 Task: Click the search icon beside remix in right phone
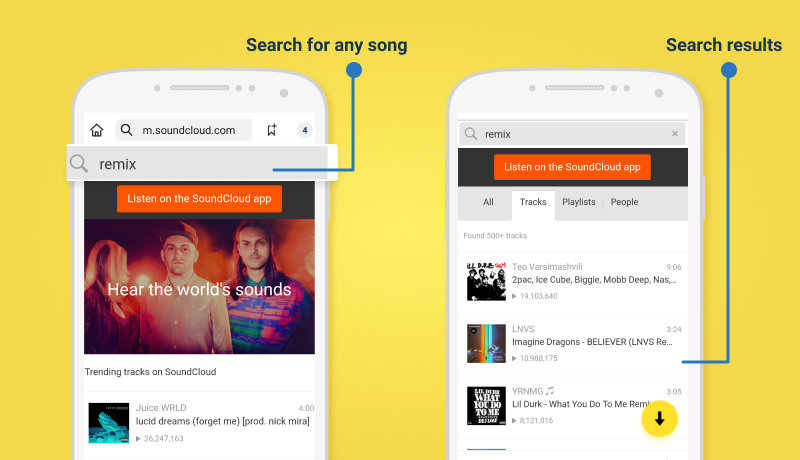pyautogui.click(x=471, y=134)
